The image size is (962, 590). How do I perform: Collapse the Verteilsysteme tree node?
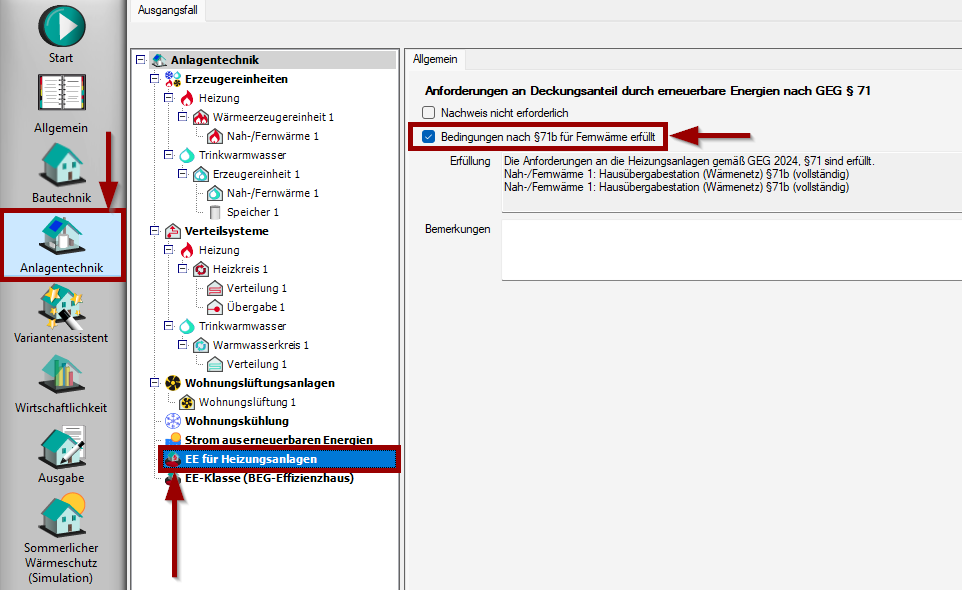coord(154,231)
